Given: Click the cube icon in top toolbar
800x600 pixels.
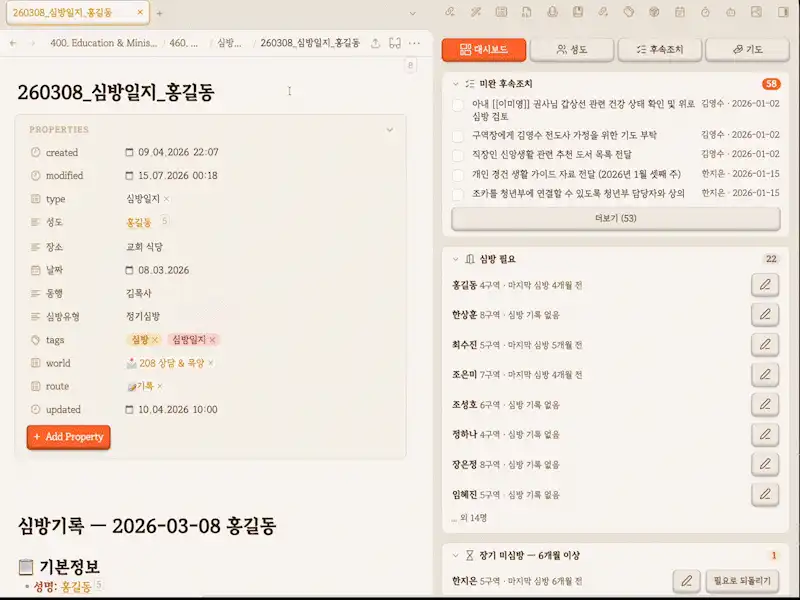Looking at the screenshot, I should (654, 12).
